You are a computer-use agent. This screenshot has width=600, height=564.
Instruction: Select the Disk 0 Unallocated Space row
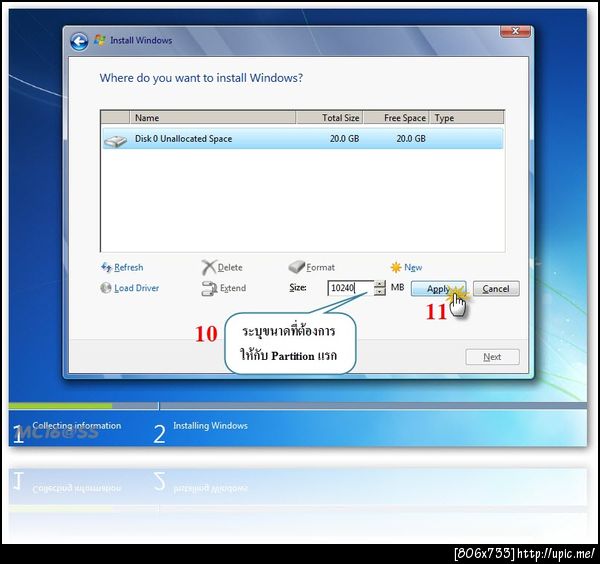click(302, 139)
